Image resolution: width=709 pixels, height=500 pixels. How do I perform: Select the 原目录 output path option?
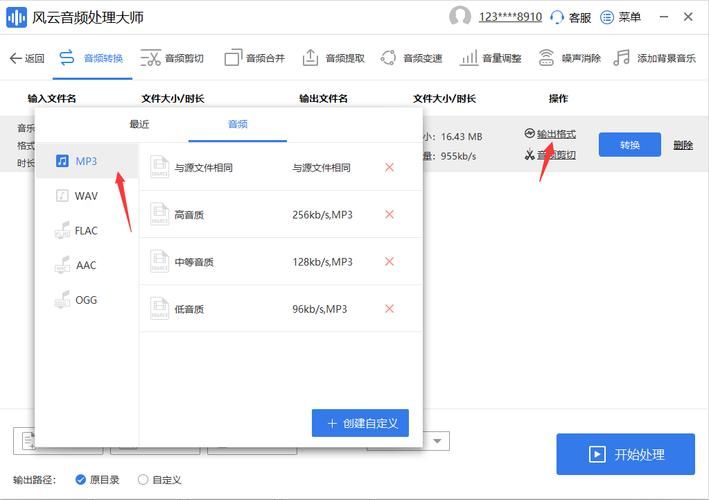click(x=97, y=480)
